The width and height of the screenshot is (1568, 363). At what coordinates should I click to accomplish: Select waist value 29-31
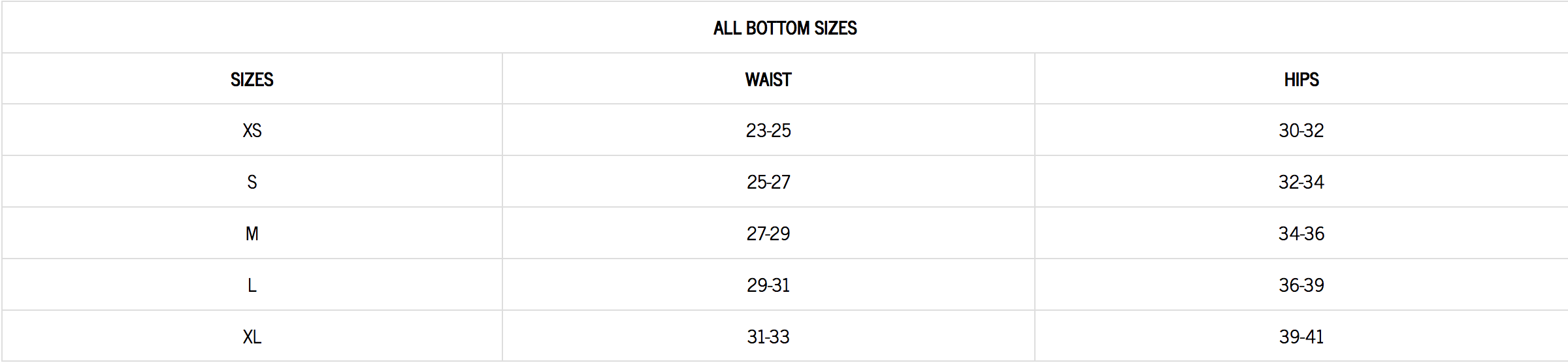(x=768, y=285)
